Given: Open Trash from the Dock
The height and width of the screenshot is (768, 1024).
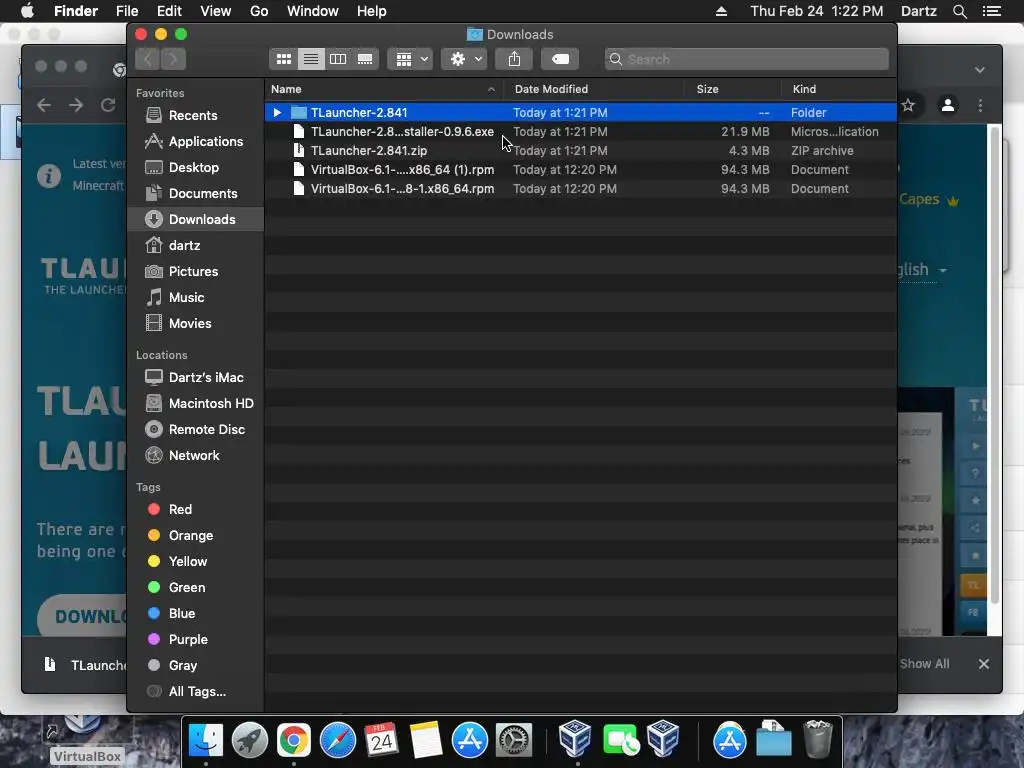Looking at the screenshot, I should click(x=818, y=739).
